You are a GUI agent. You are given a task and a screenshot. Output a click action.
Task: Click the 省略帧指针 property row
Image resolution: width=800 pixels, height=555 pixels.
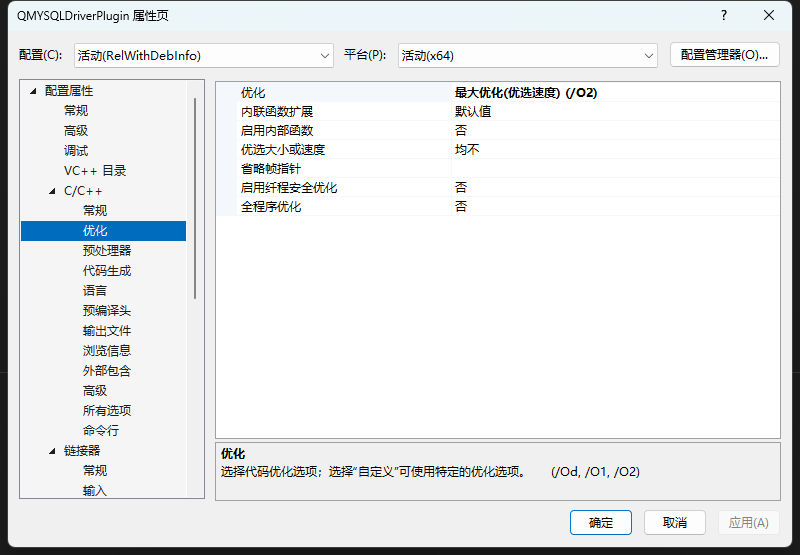(498, 168)
